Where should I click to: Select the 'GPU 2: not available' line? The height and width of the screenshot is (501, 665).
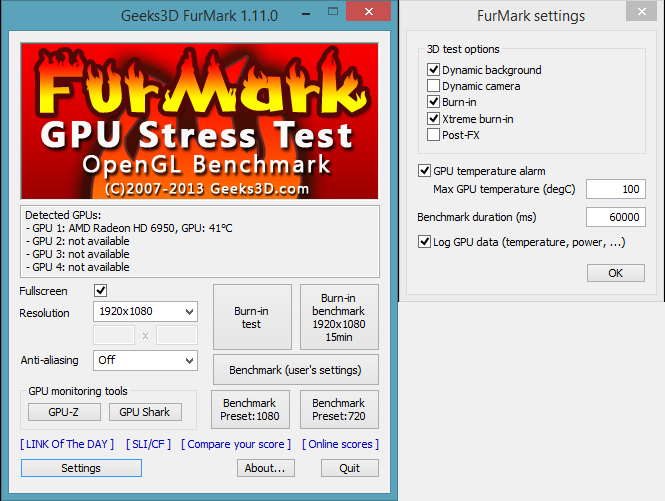pyautogui.click(x=78, y=241)
